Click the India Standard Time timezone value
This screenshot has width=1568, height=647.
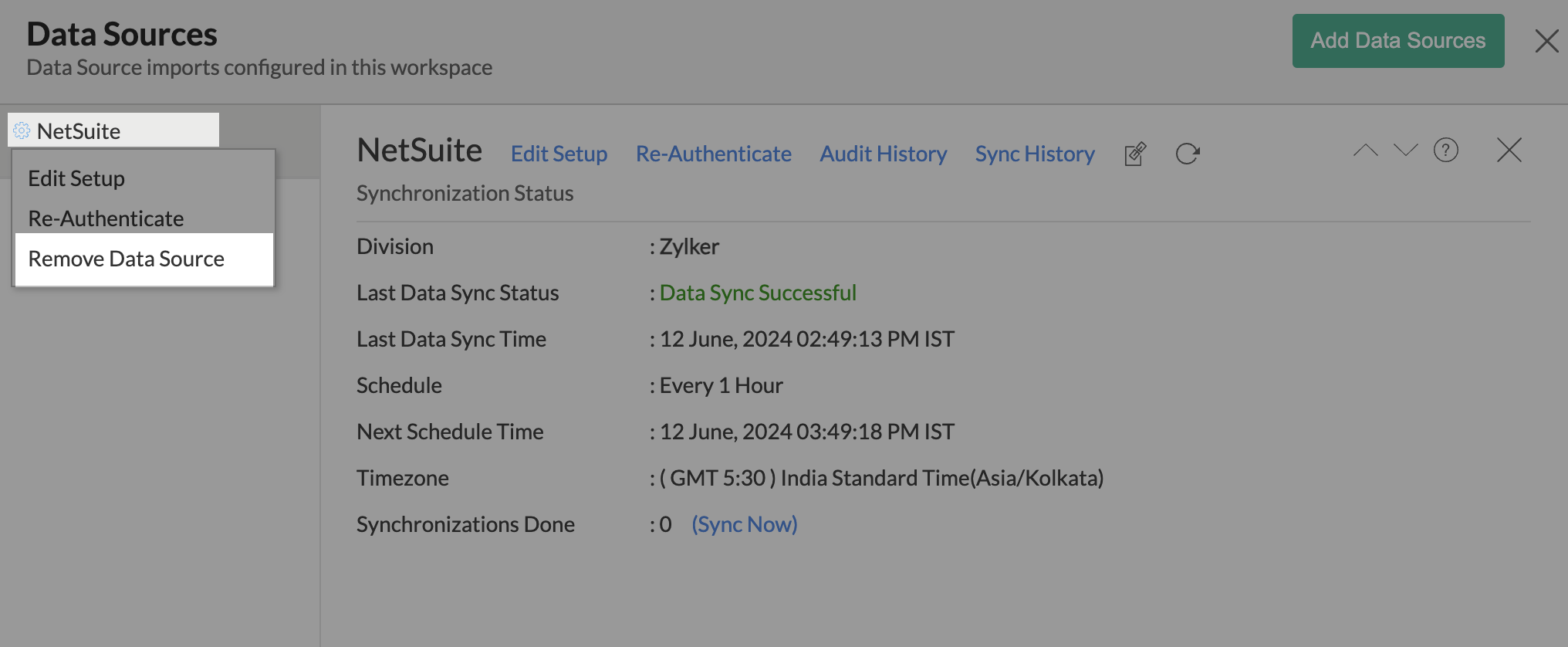tap(881, 478)
